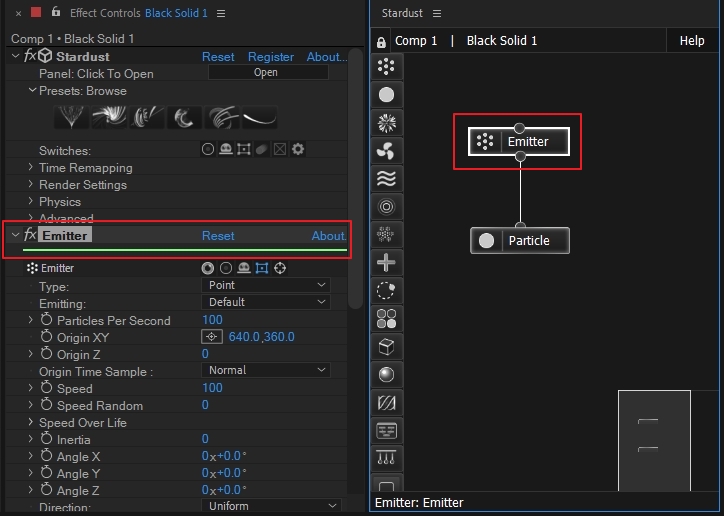Screen dimensions: 724x516
Task: Select the Emitter node in the graph
Action: 519,141
